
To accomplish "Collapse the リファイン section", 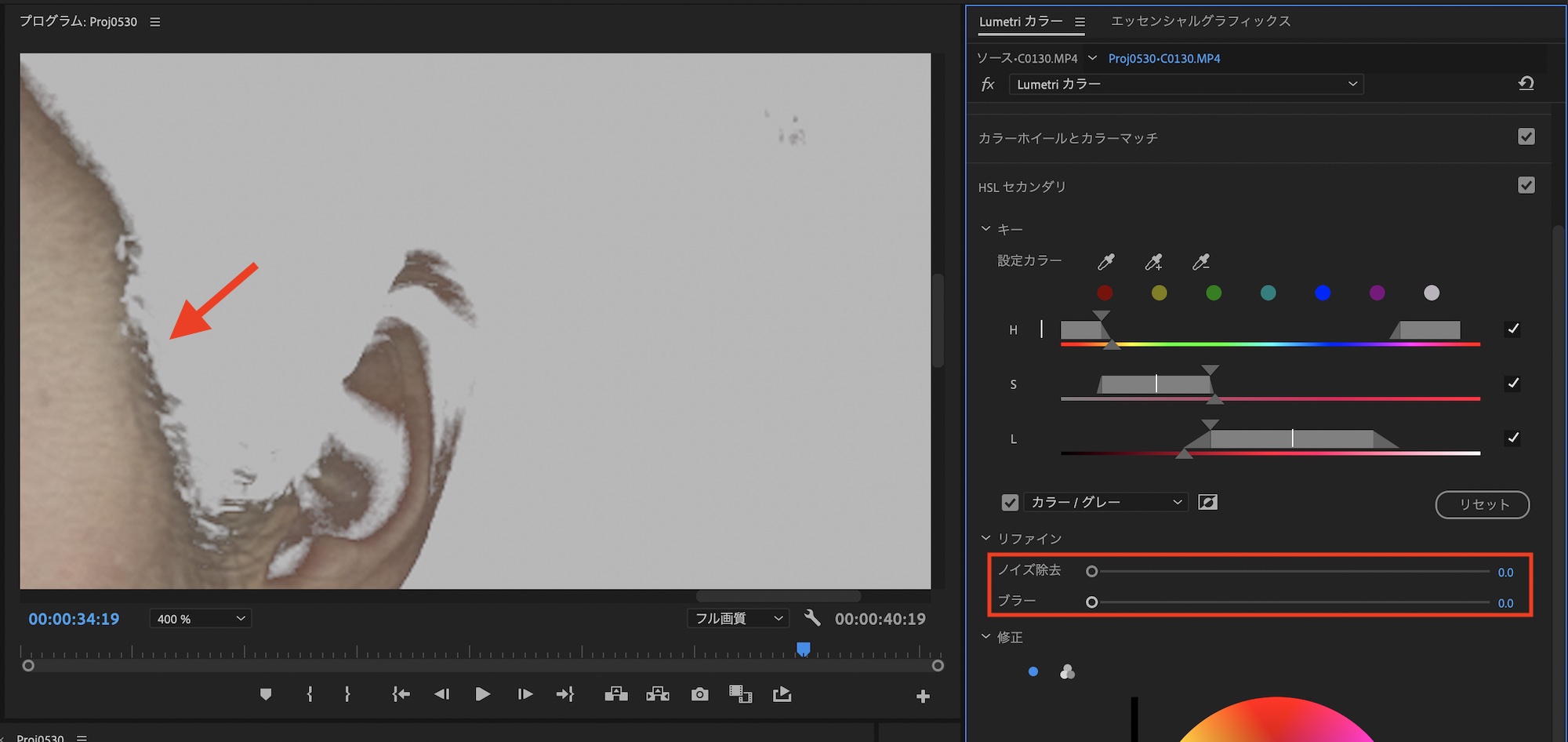I will (x=986, y=538).
